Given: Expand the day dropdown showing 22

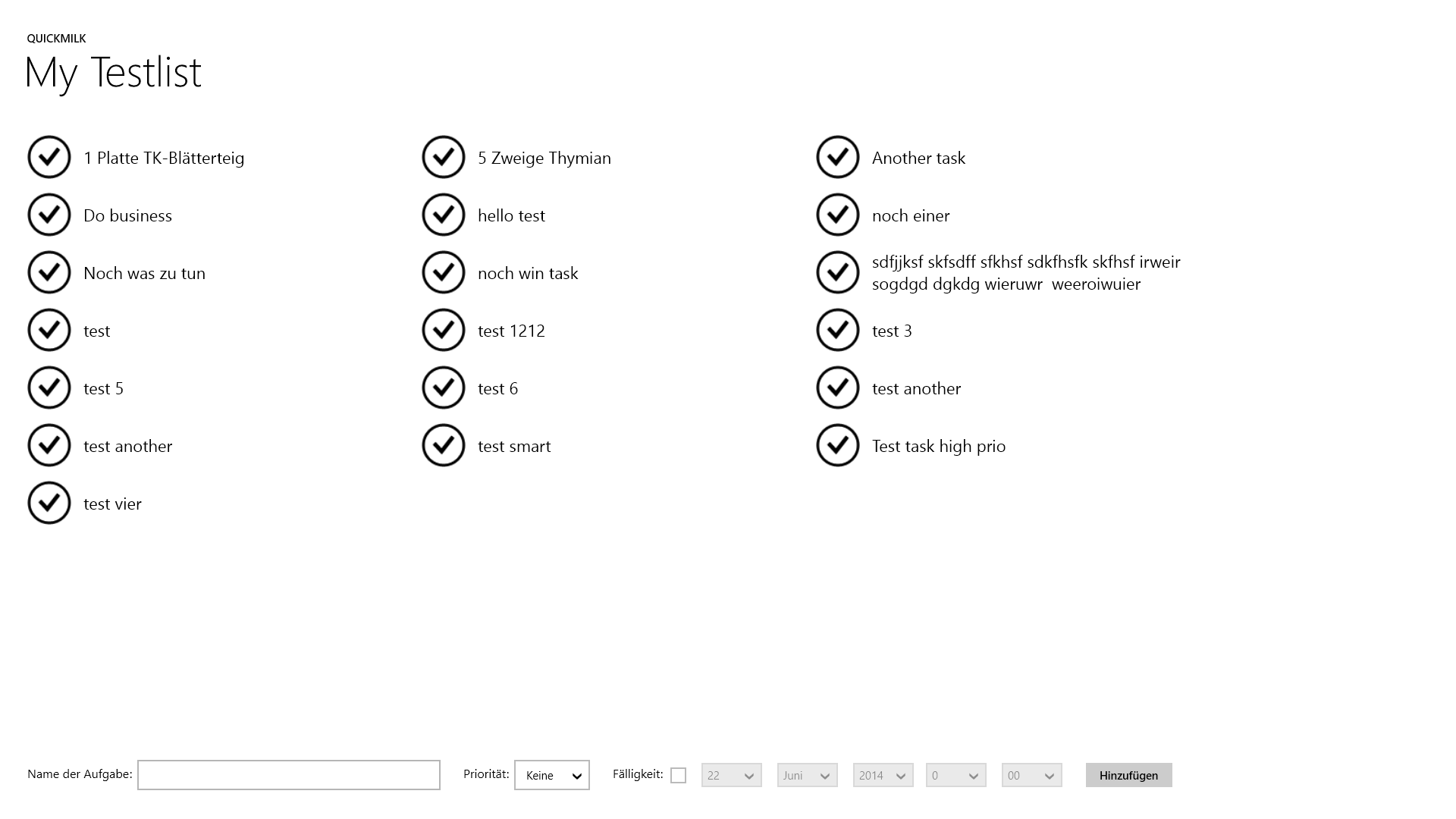Looking at the screenshot, I should (x=731, y=775).
